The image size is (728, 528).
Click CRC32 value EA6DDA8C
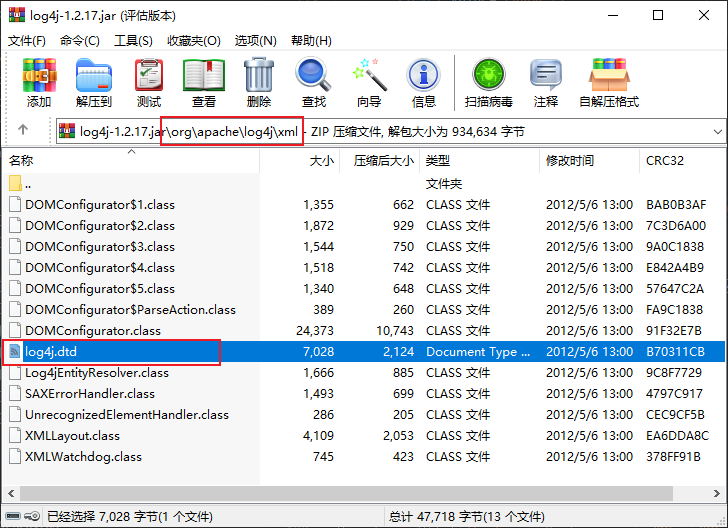point(677,436)
